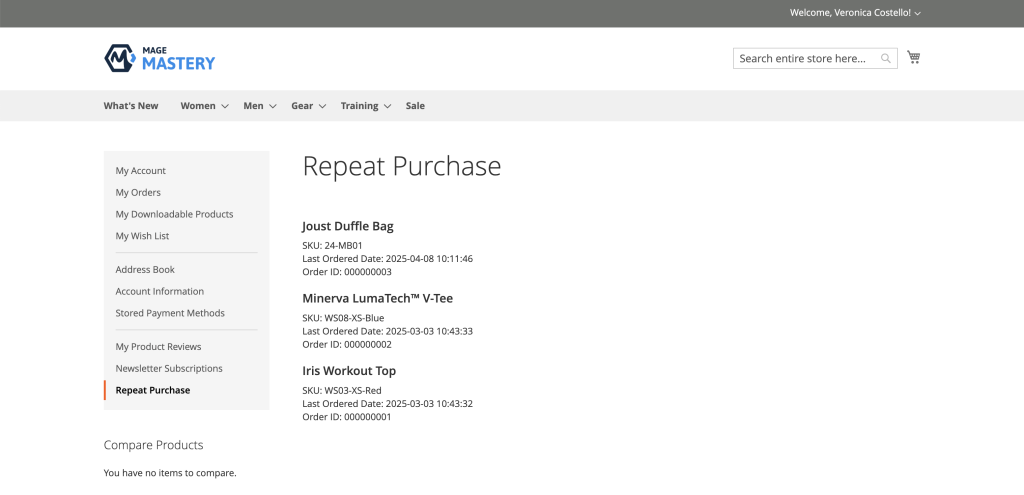Open the Sale menu item

[x=415, y=106]
